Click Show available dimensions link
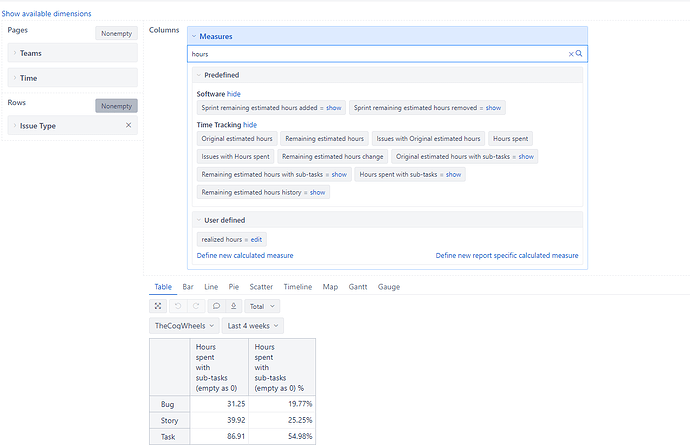The width and height of the screenshot is (690, 447). tap(46, 14)
